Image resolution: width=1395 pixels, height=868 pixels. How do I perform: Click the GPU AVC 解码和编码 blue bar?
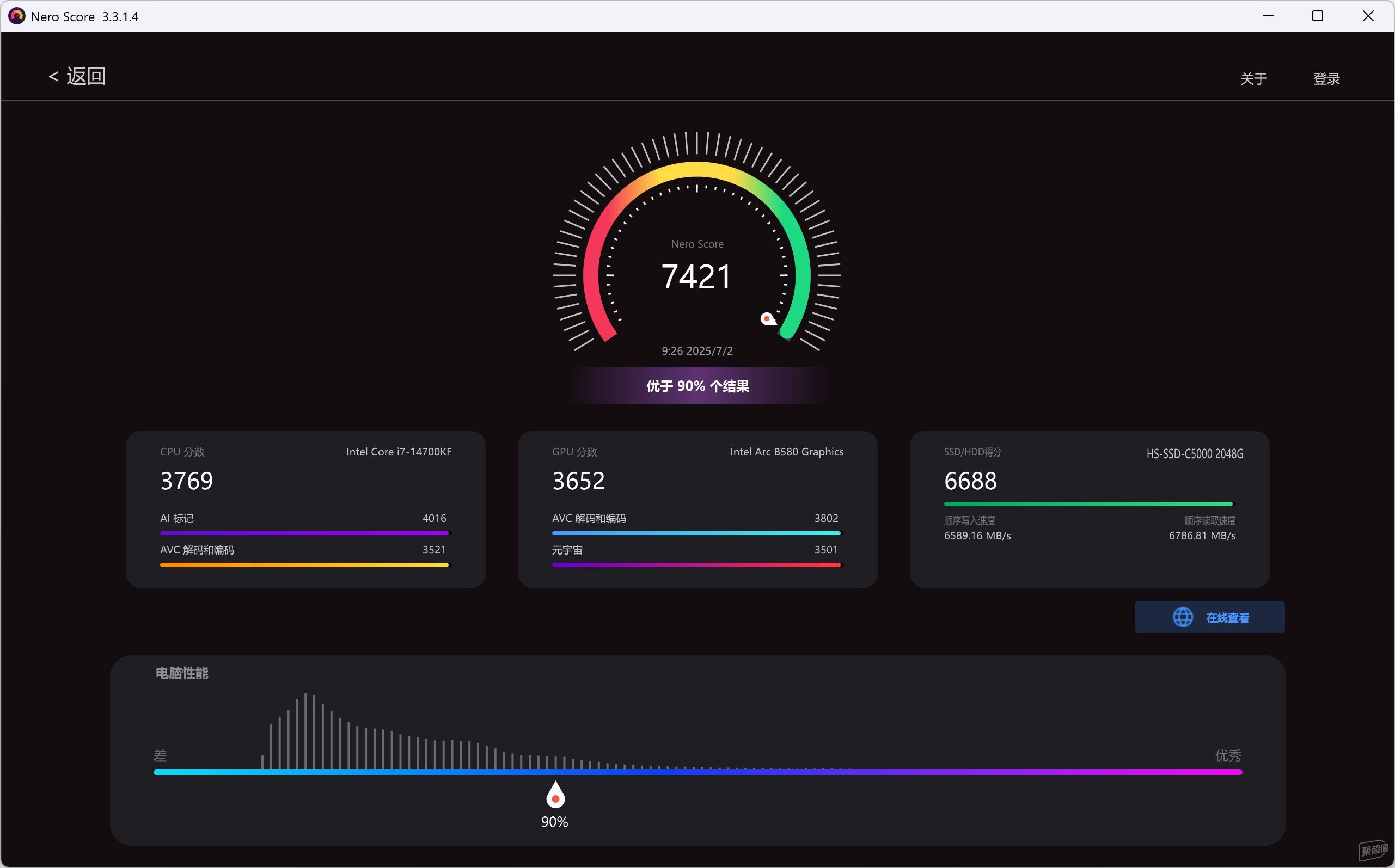coord(696,533)
